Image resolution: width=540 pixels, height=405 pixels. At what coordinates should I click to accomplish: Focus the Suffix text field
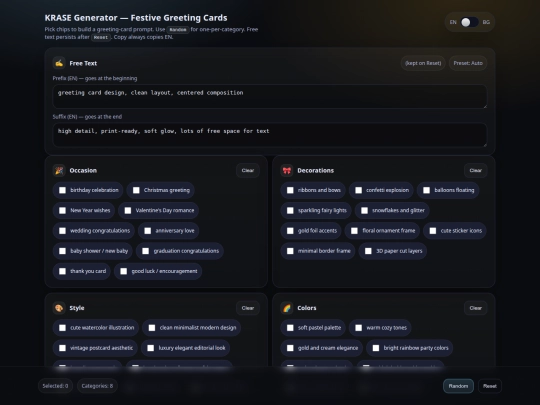point(270,135)
